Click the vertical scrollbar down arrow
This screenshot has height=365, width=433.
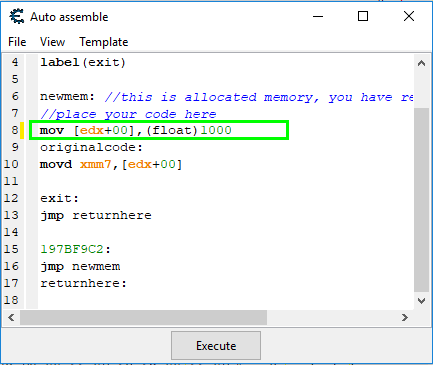pyautogui.click(x=421, y=301)
